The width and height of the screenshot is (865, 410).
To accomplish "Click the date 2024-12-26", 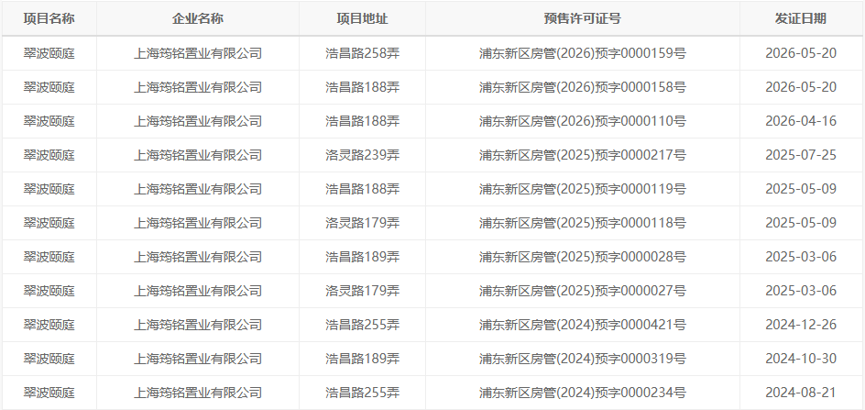I will click(800, 325).
